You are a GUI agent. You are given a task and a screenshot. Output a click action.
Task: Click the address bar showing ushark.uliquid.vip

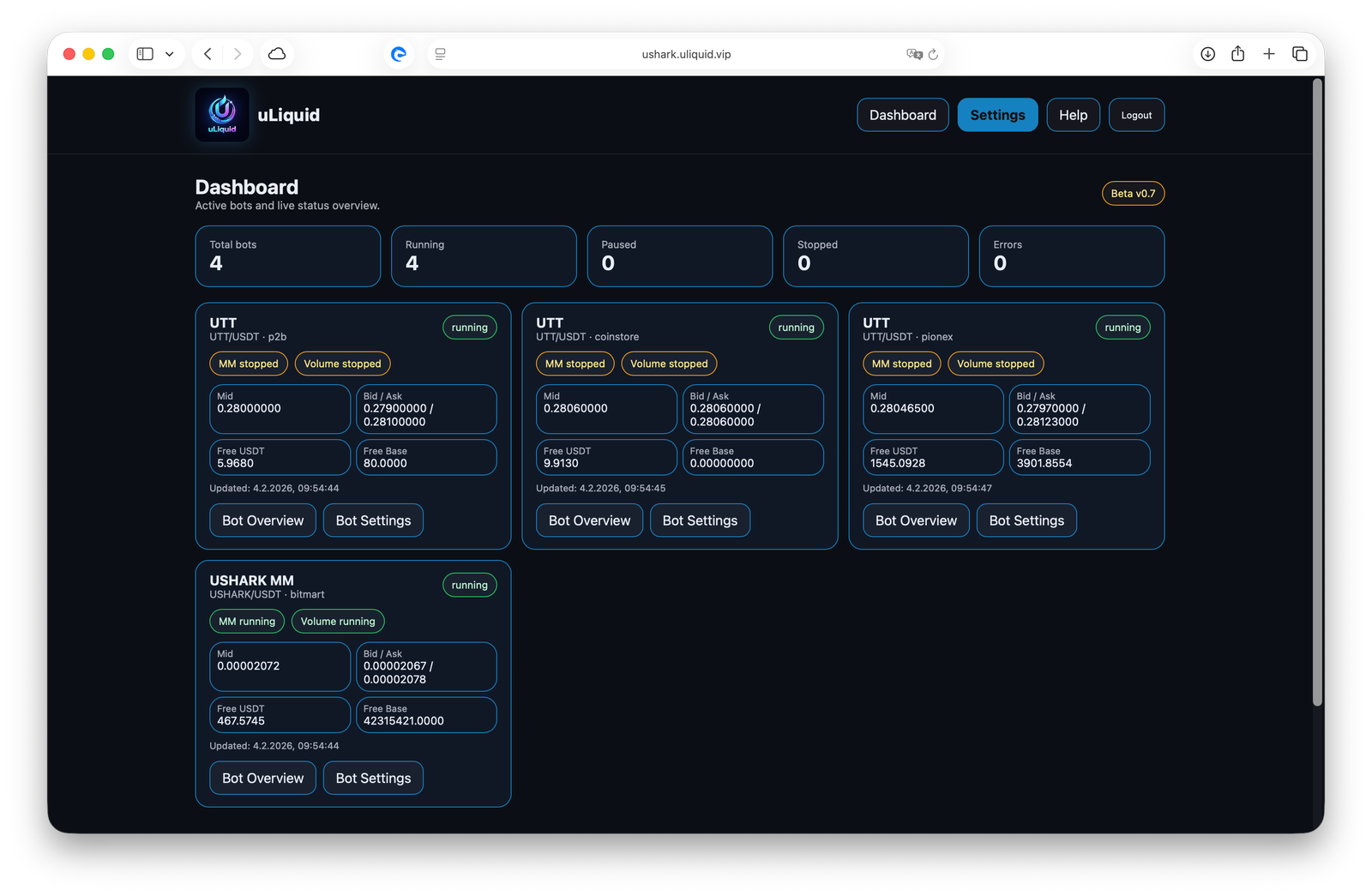(x=685, y=53)
